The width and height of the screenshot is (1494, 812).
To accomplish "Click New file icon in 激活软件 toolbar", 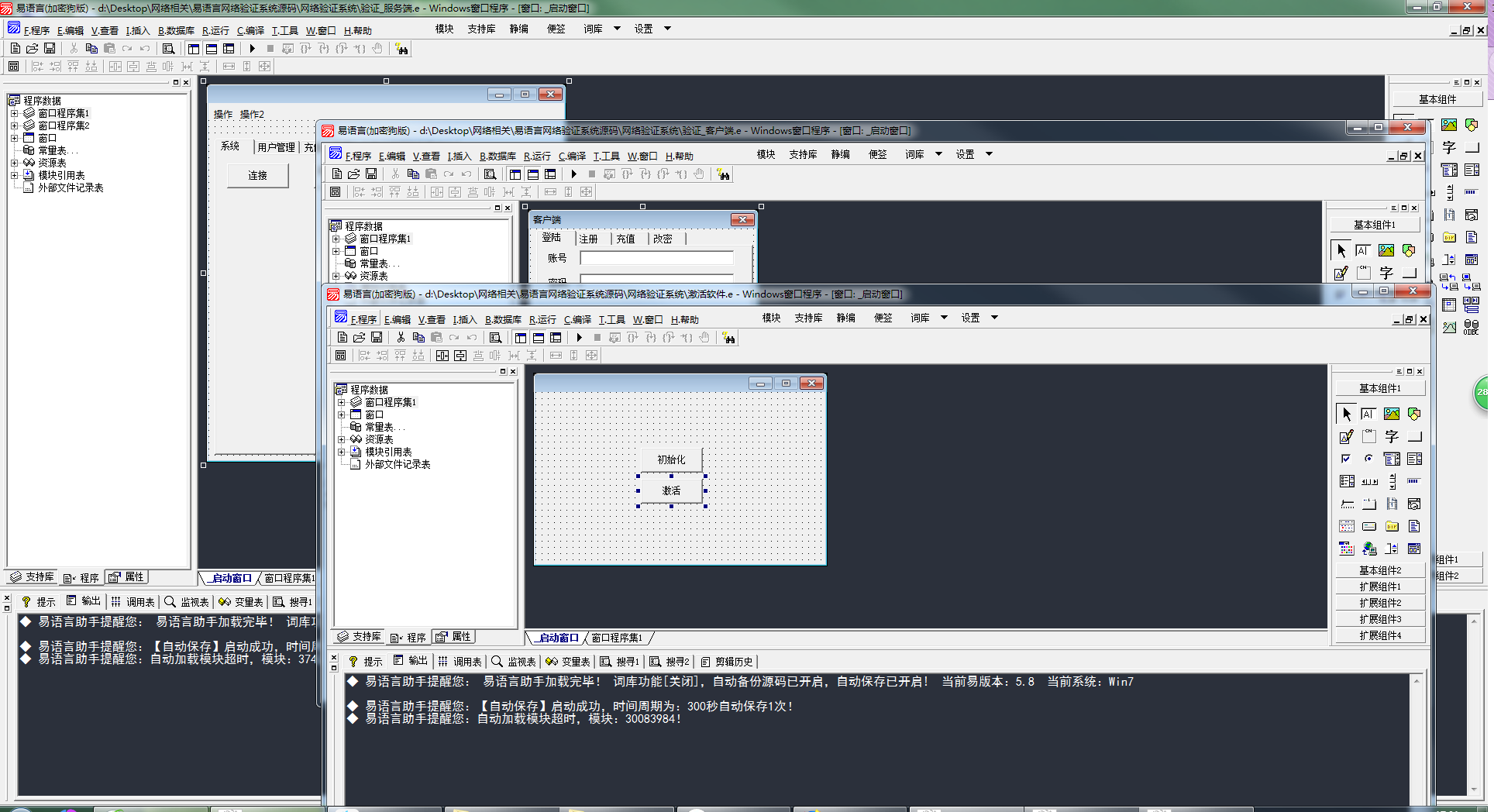I will (x=343, y=338).
